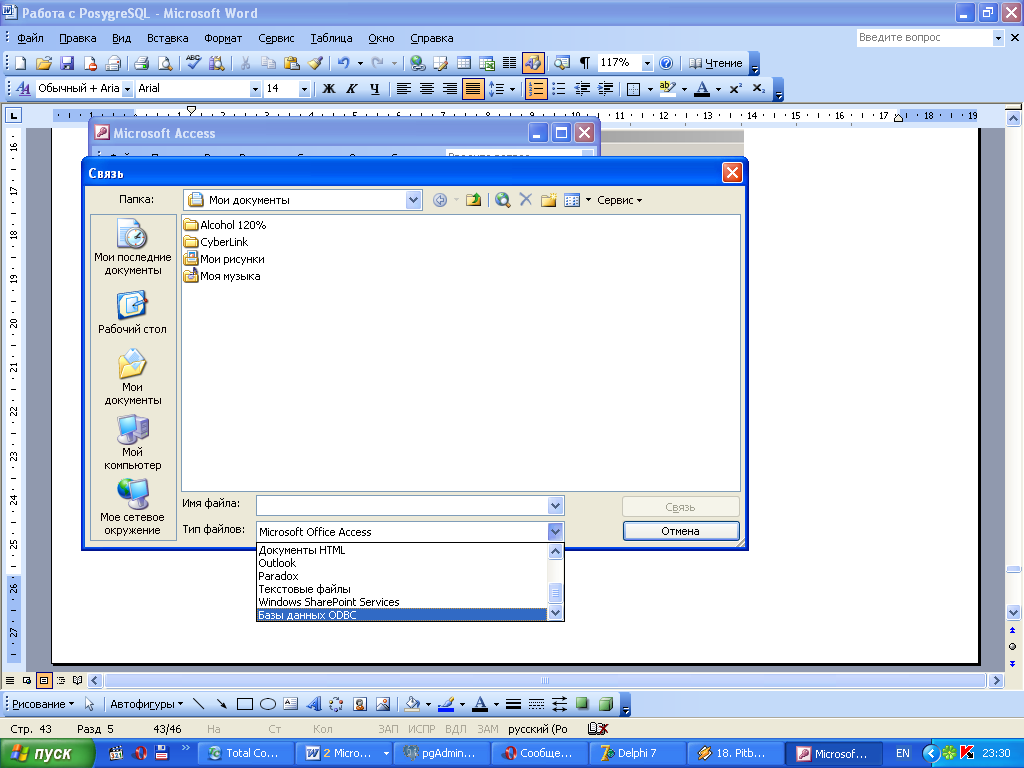Click the Save diskette icon in Word toolbar
Viewport: 1024px width, 768px height.
[x=67, y=63]
